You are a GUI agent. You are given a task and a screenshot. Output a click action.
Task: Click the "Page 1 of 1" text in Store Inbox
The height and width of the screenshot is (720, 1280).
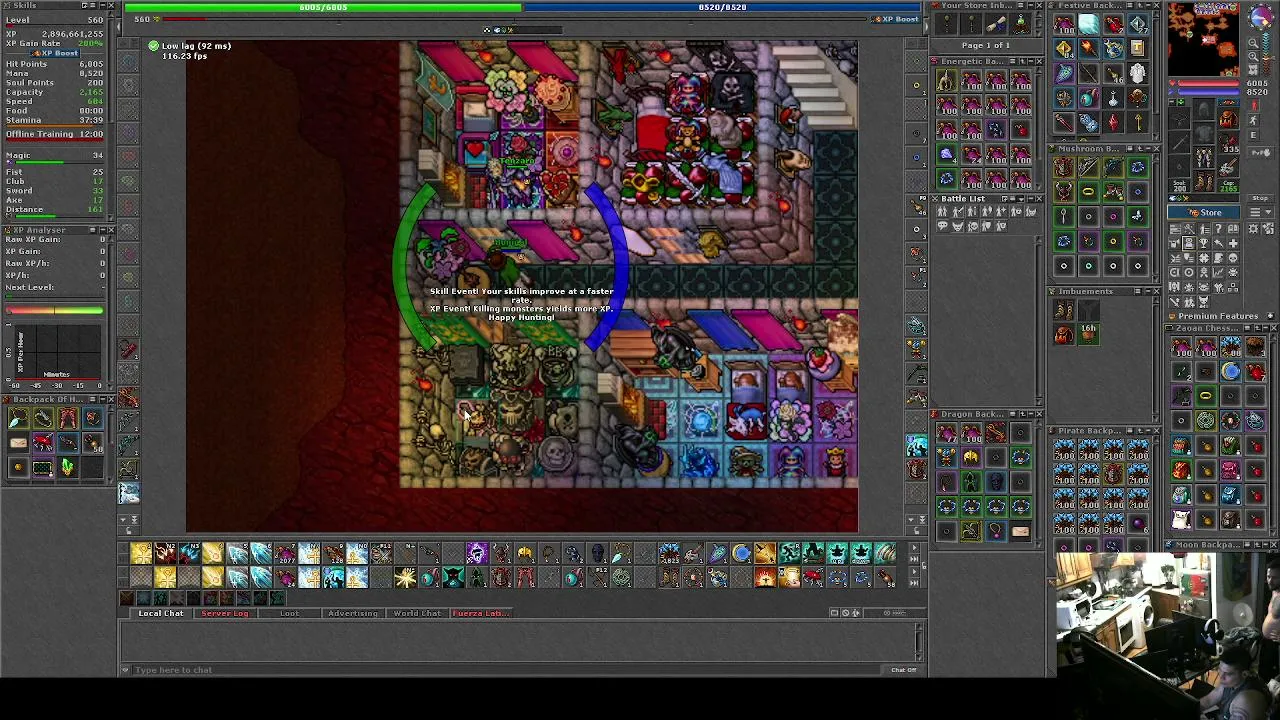(986, 45)
